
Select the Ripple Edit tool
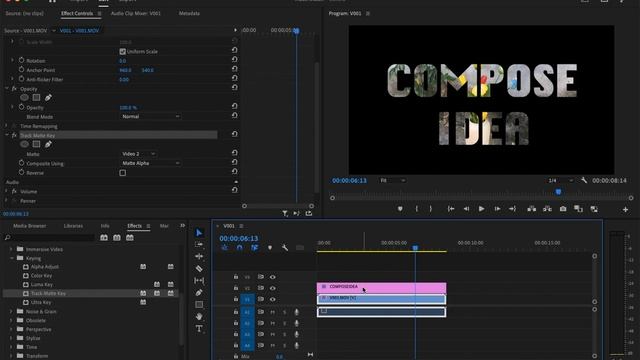point(199,256)
